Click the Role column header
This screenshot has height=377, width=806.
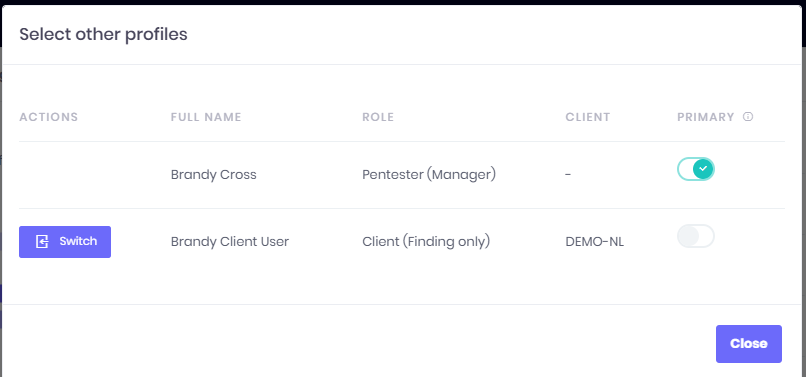point(378,117)
